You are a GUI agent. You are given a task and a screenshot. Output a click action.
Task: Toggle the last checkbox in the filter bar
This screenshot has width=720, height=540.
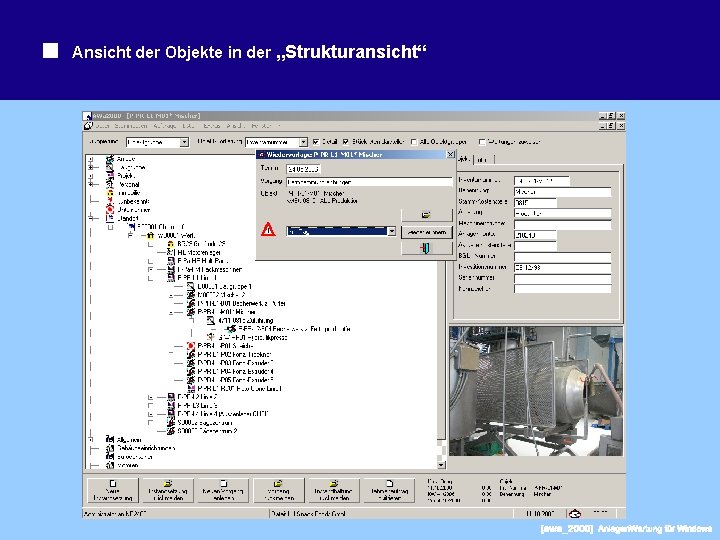tap(482, 142)
